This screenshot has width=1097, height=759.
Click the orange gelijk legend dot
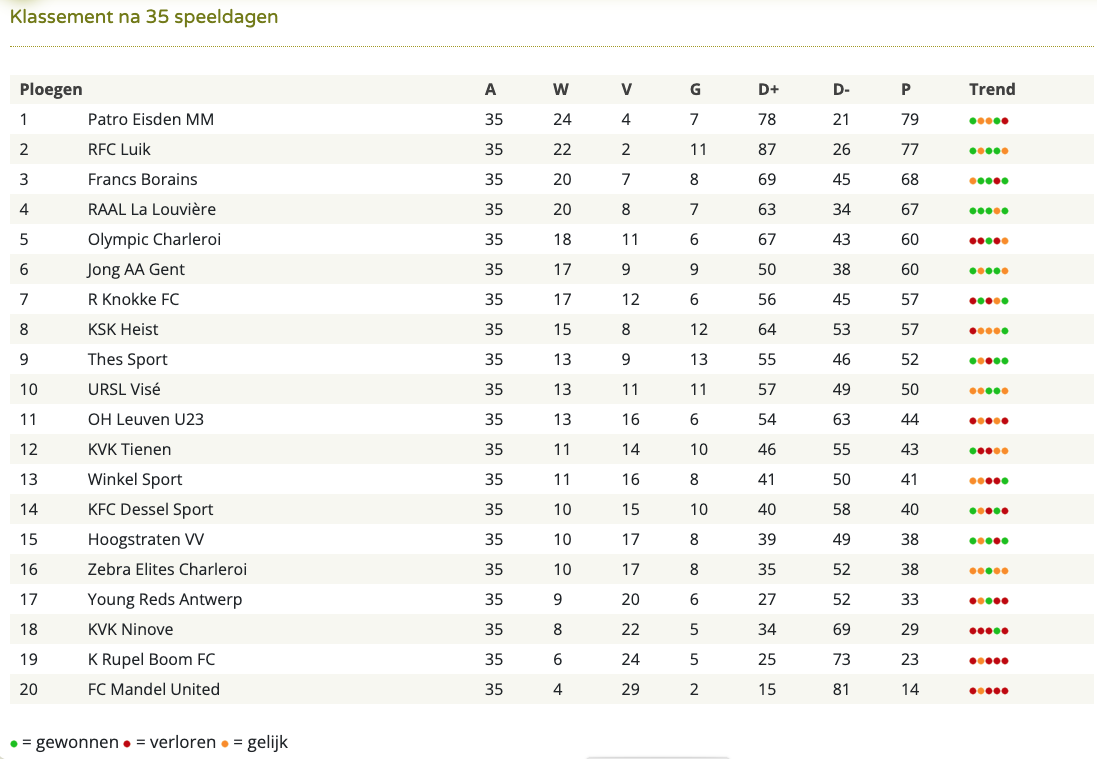click(225, 744)
